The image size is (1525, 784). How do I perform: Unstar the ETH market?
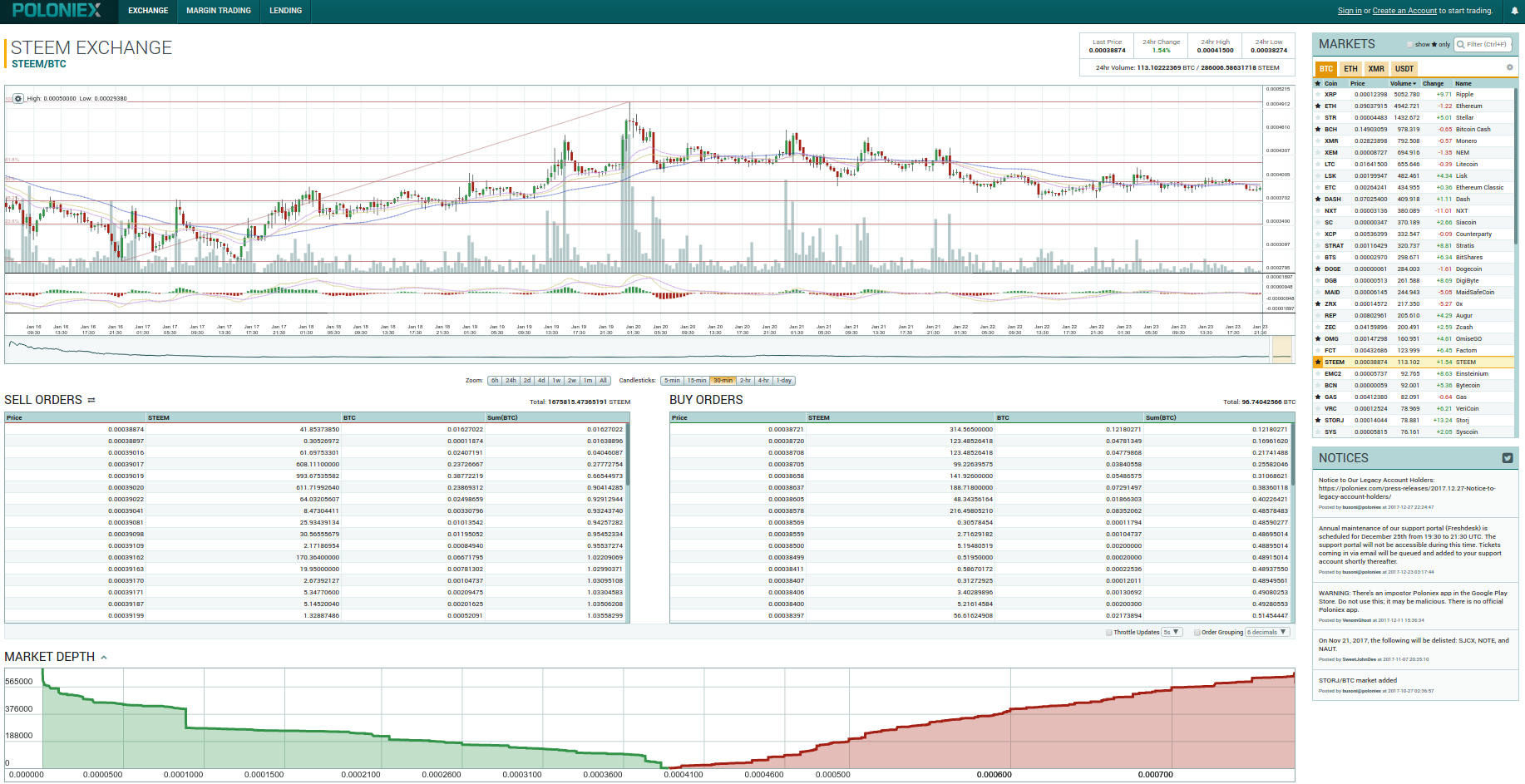(x=1318, y=106)
